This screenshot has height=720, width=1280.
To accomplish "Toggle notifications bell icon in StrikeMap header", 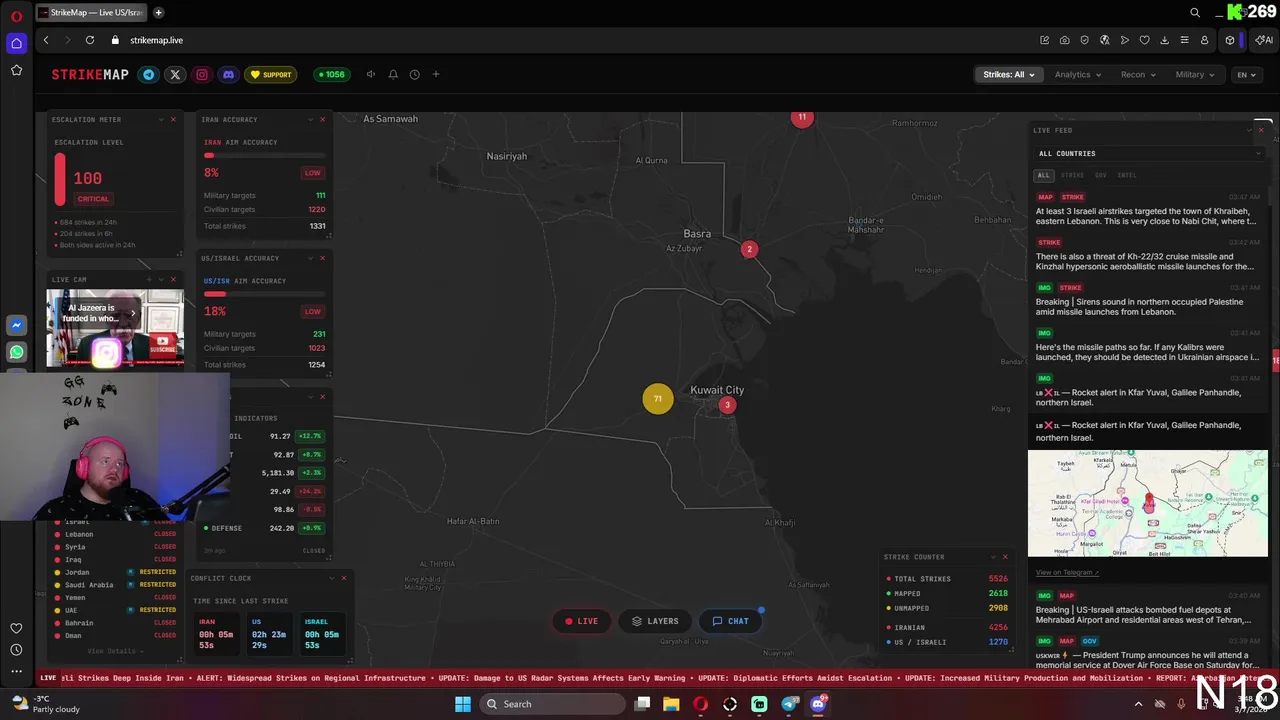I will (x=393, y=75).
